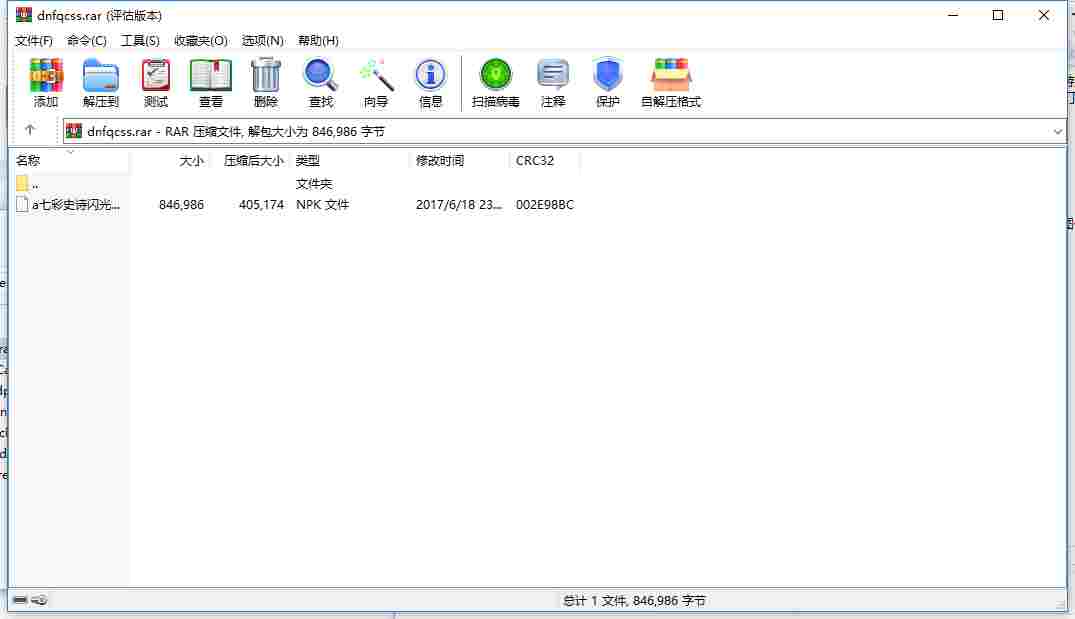Click the NPK 文件 type cell
The width and height of the screenshot is (1075, 619).
coord(322,204)
